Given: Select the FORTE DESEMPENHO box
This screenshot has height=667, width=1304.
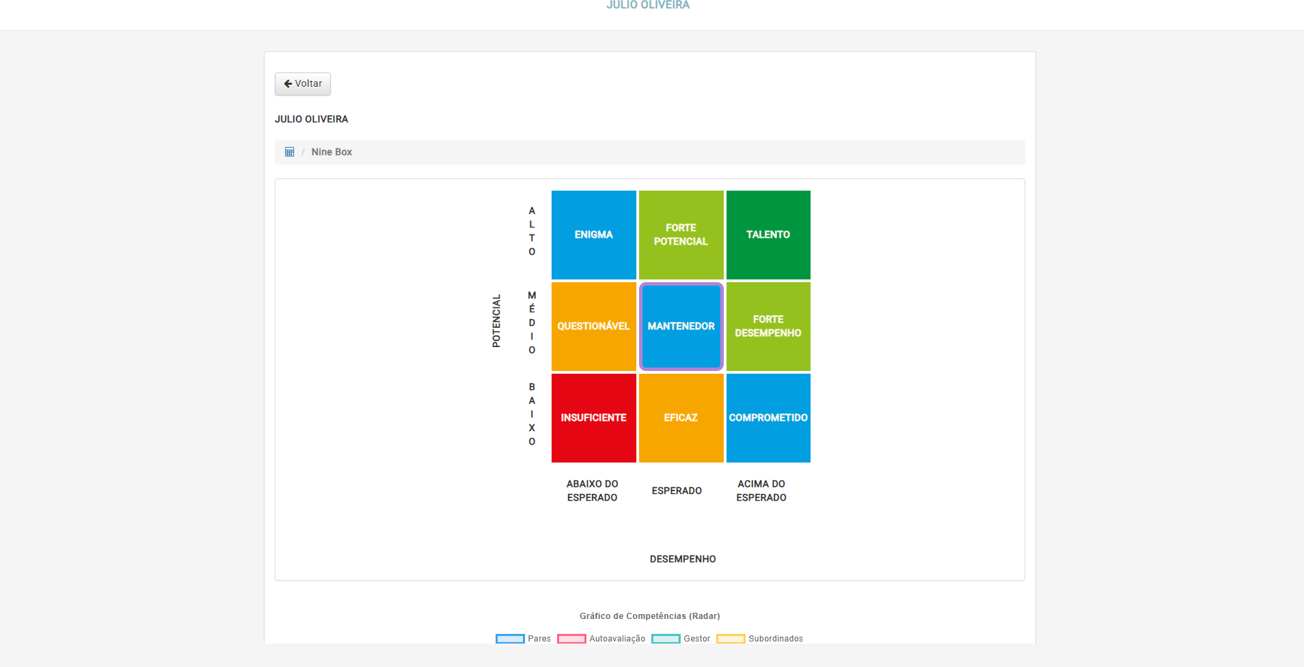Looking at the screenshot, I should click(x=768, y=326).
